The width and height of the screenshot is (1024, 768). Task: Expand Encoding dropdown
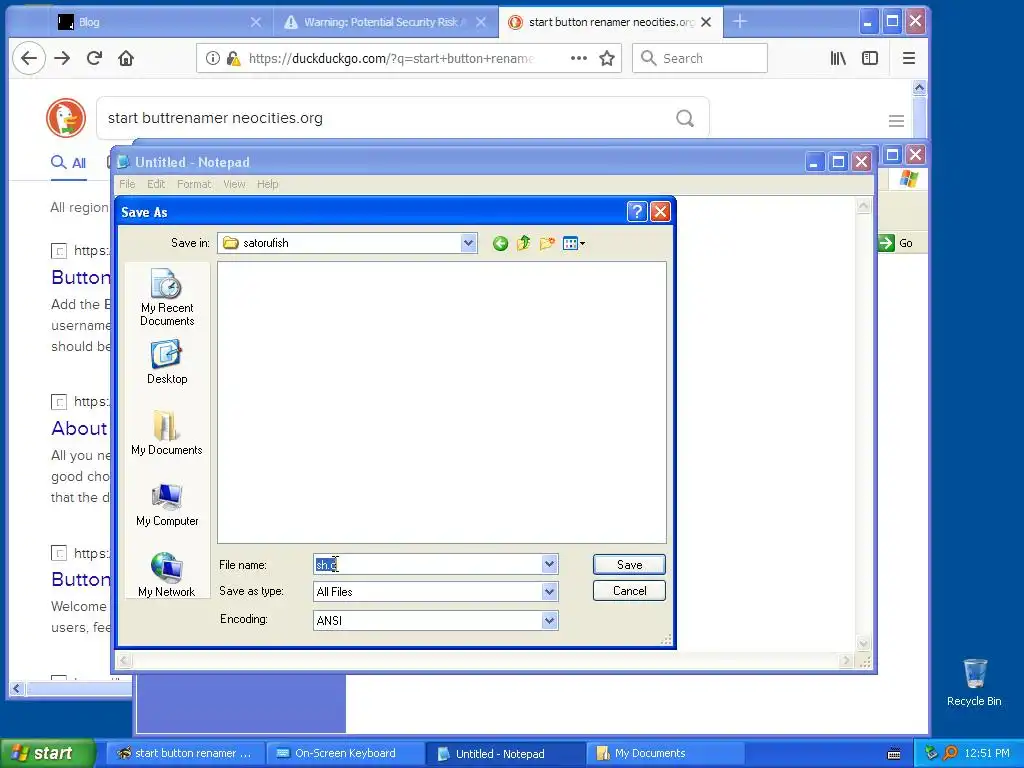[549, 620]
